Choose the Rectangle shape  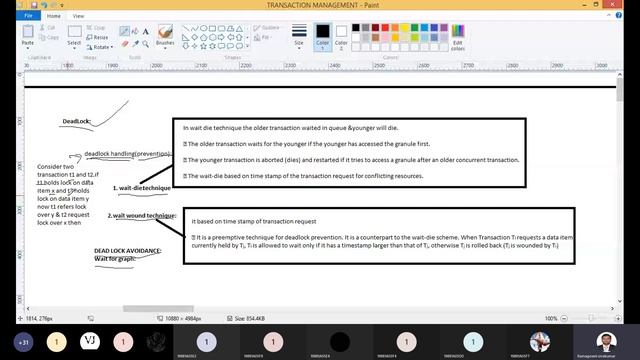(x=213, y=29)
